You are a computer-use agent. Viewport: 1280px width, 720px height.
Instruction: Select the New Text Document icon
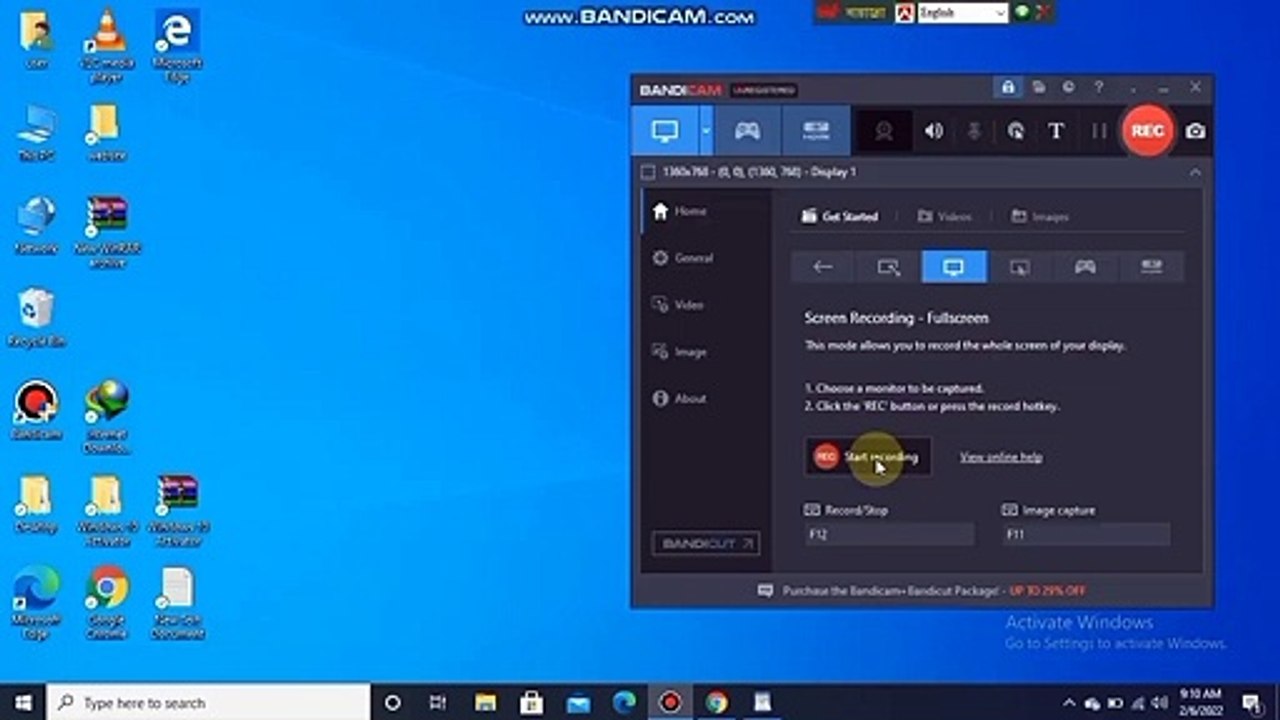coord(177,603)
